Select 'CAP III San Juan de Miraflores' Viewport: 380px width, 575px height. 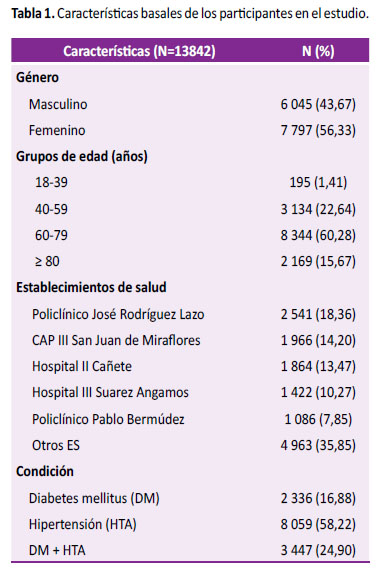pyautogui.click(x=116, y=340)
